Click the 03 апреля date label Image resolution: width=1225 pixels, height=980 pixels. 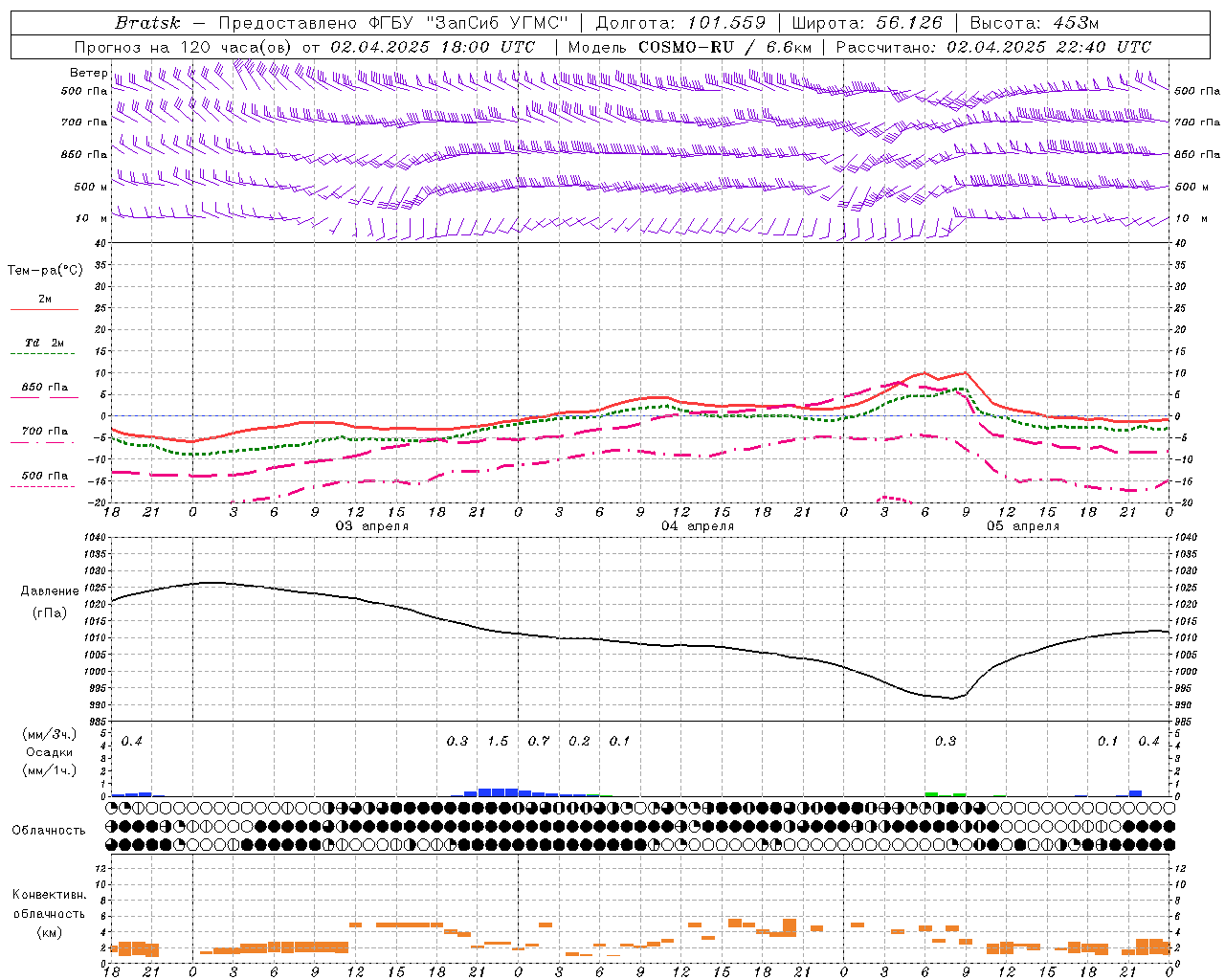[371, 526]
